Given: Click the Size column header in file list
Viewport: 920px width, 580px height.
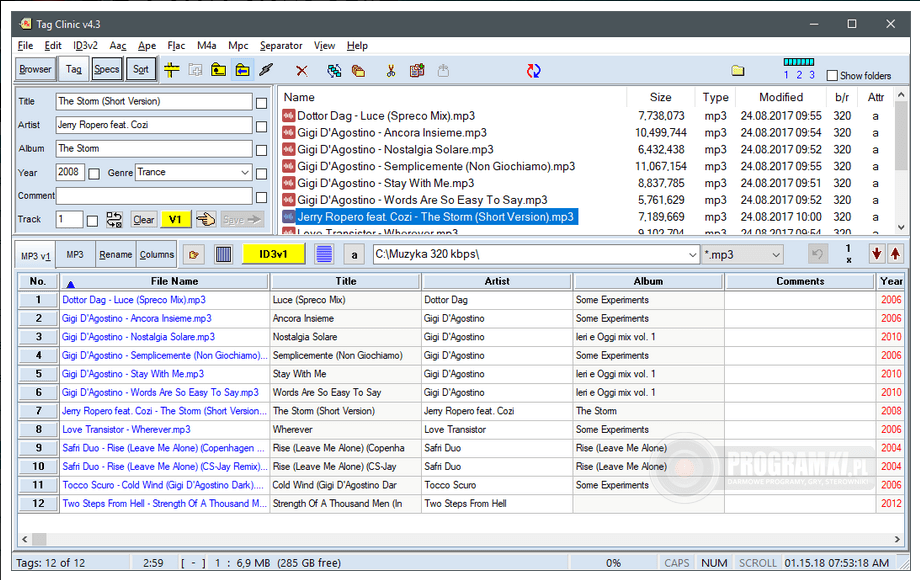Looking at the screenshot, I should pos(661,97).
